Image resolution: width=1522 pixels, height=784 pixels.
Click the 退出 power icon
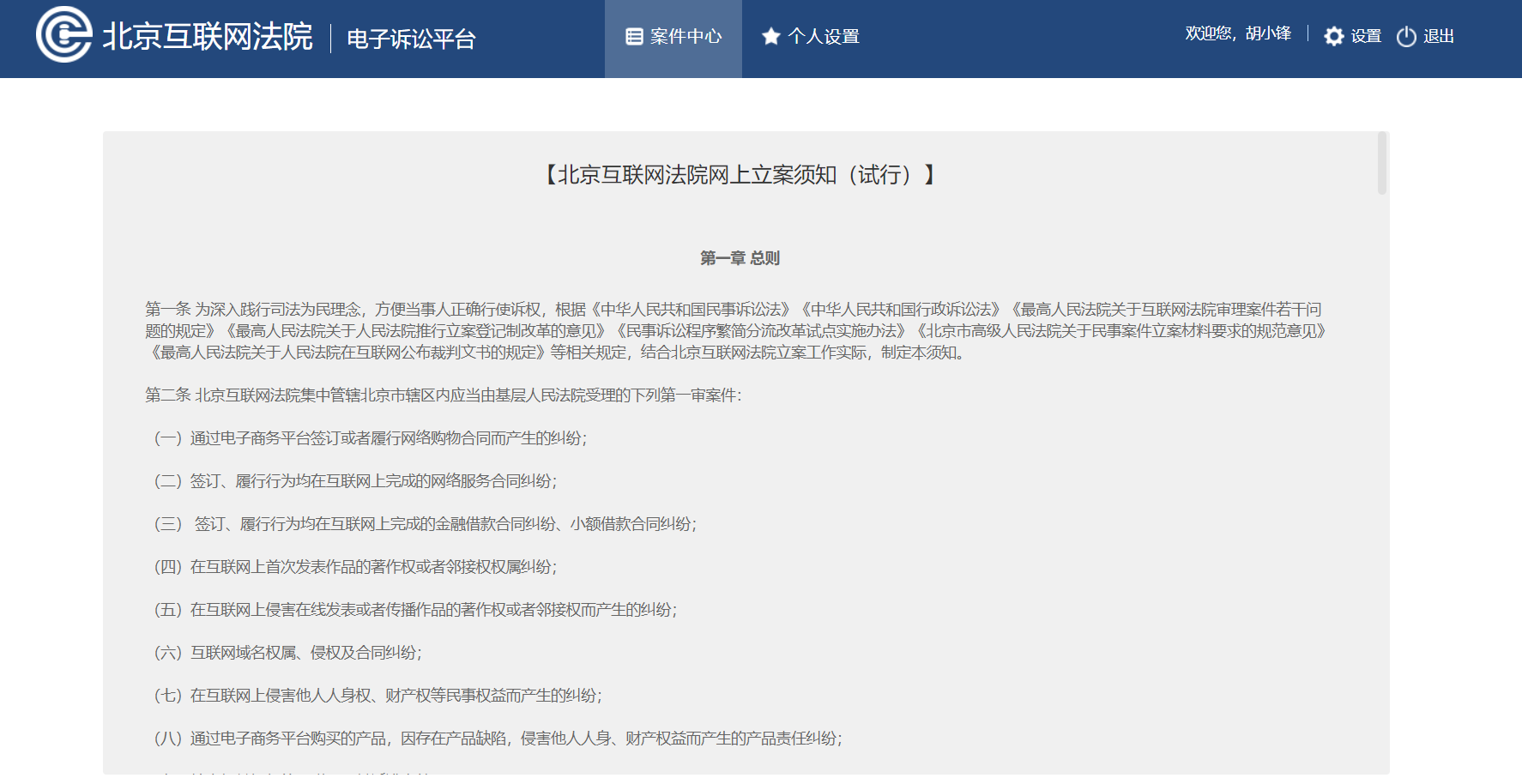[1406, 36]
